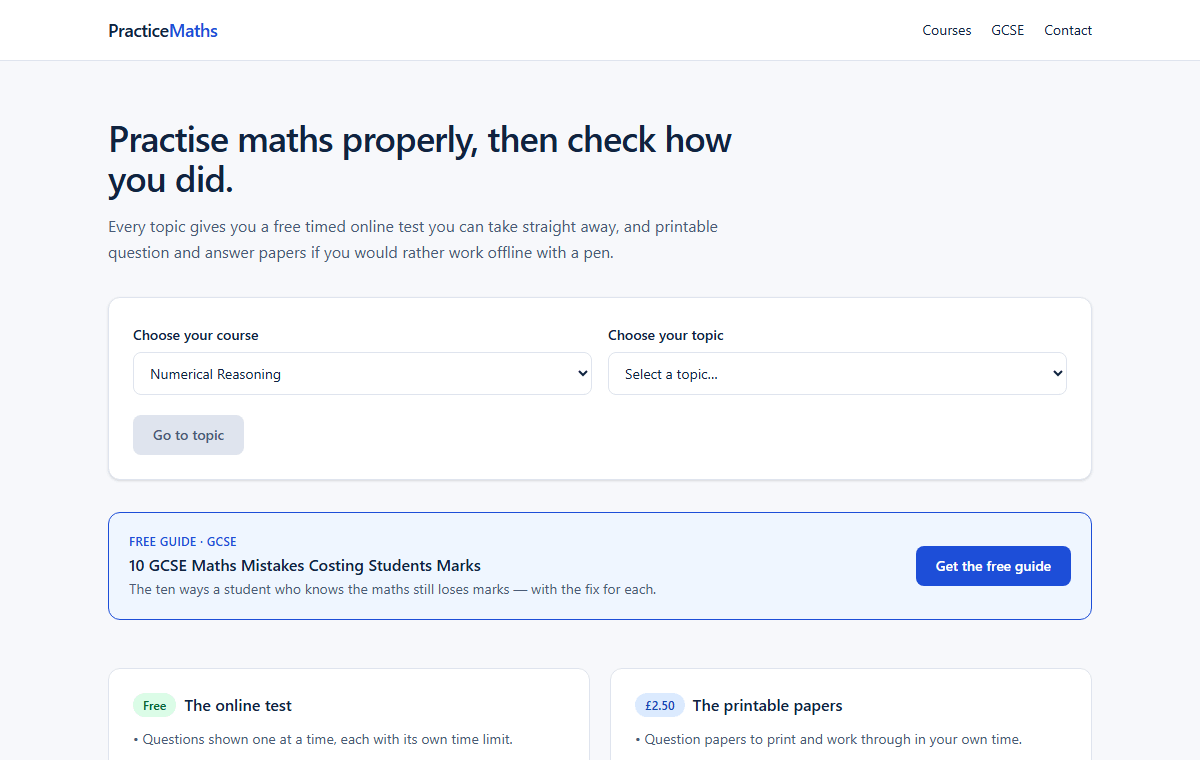Image resolution: width=1200 pixels, height=760 pixels.
Task: Click the Go to topic button
Action: click(x=188, y=435)
